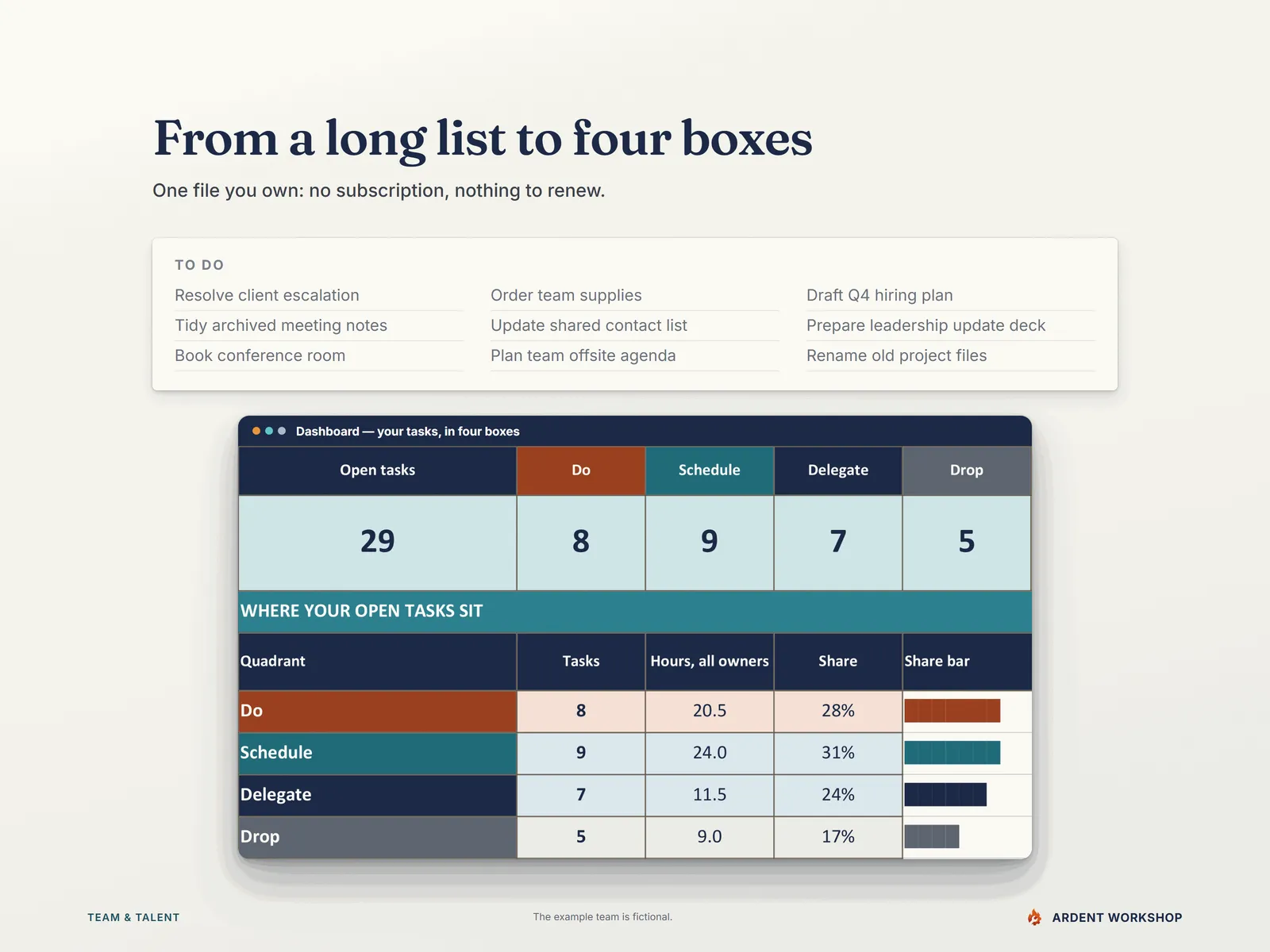Select the 'Drop' quadrant row label
The width and height of the screenshot is (1270, 952).
point(378,838)
